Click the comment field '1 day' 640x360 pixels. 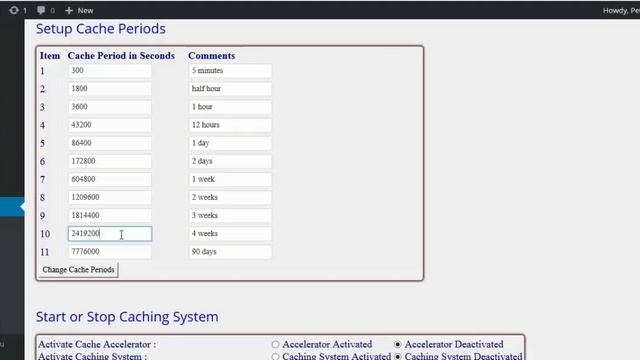(x=230, y=143)
